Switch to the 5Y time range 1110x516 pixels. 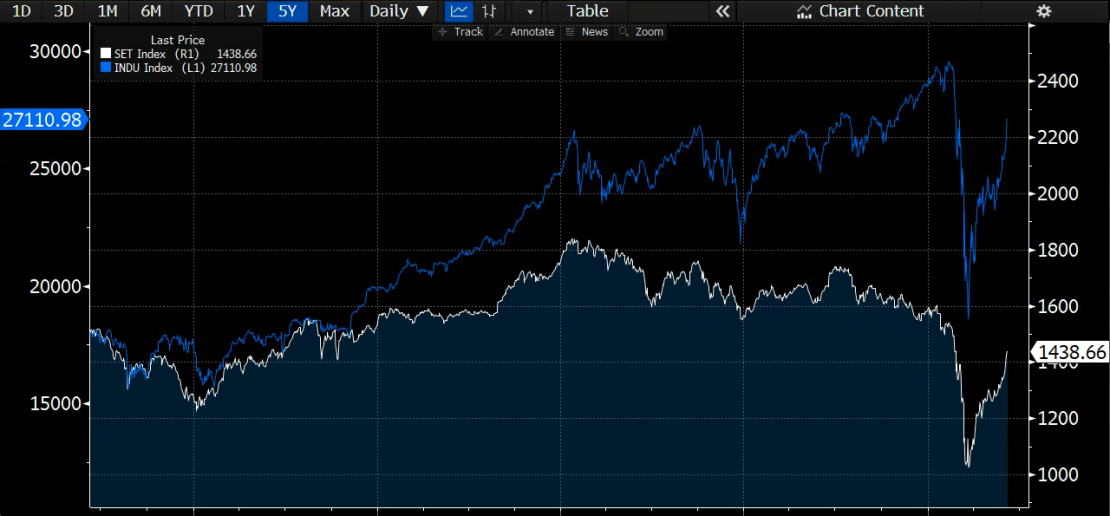pos(286,11)
